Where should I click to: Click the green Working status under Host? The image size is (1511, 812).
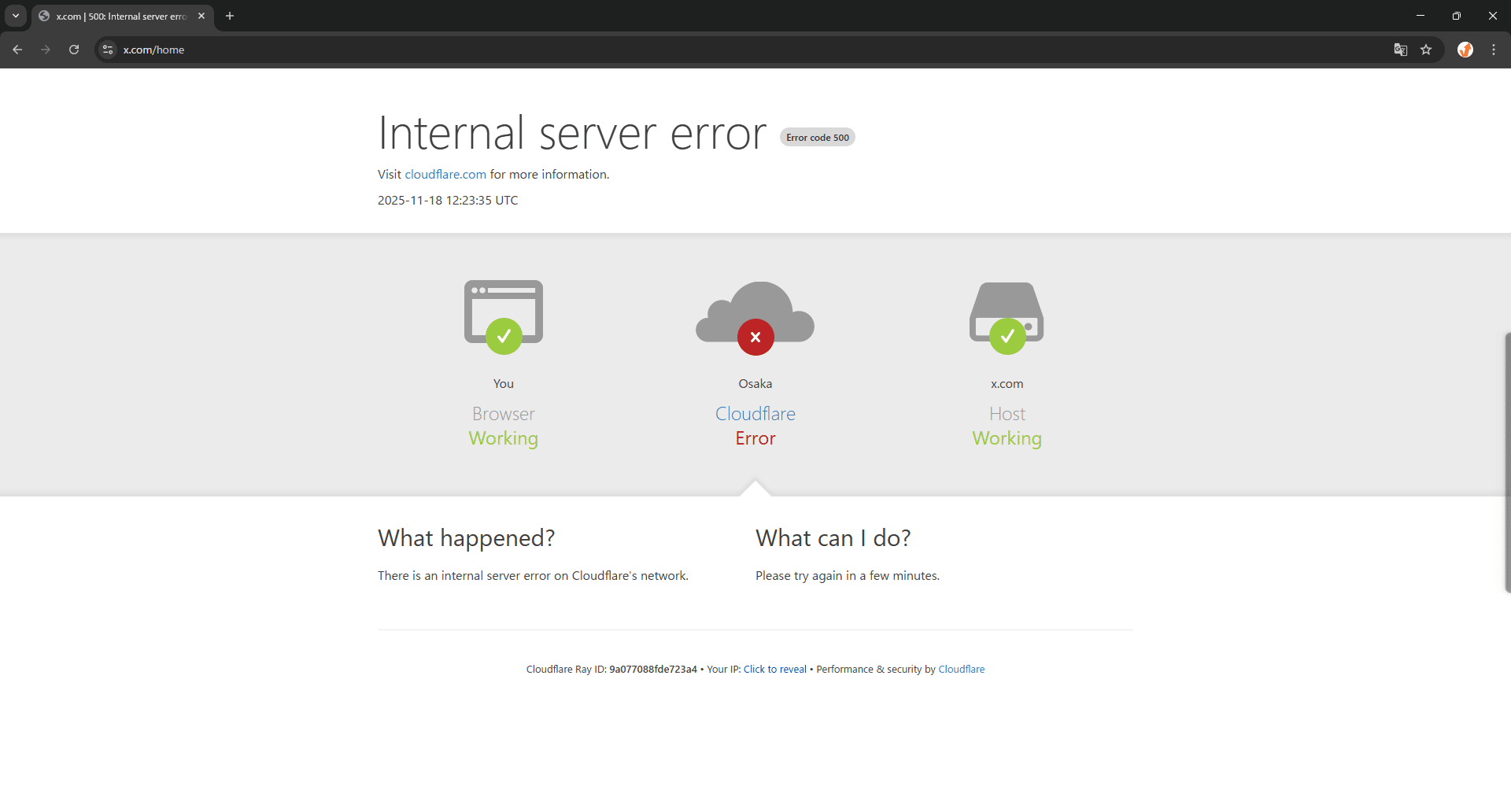click(x=1007, y=438)
